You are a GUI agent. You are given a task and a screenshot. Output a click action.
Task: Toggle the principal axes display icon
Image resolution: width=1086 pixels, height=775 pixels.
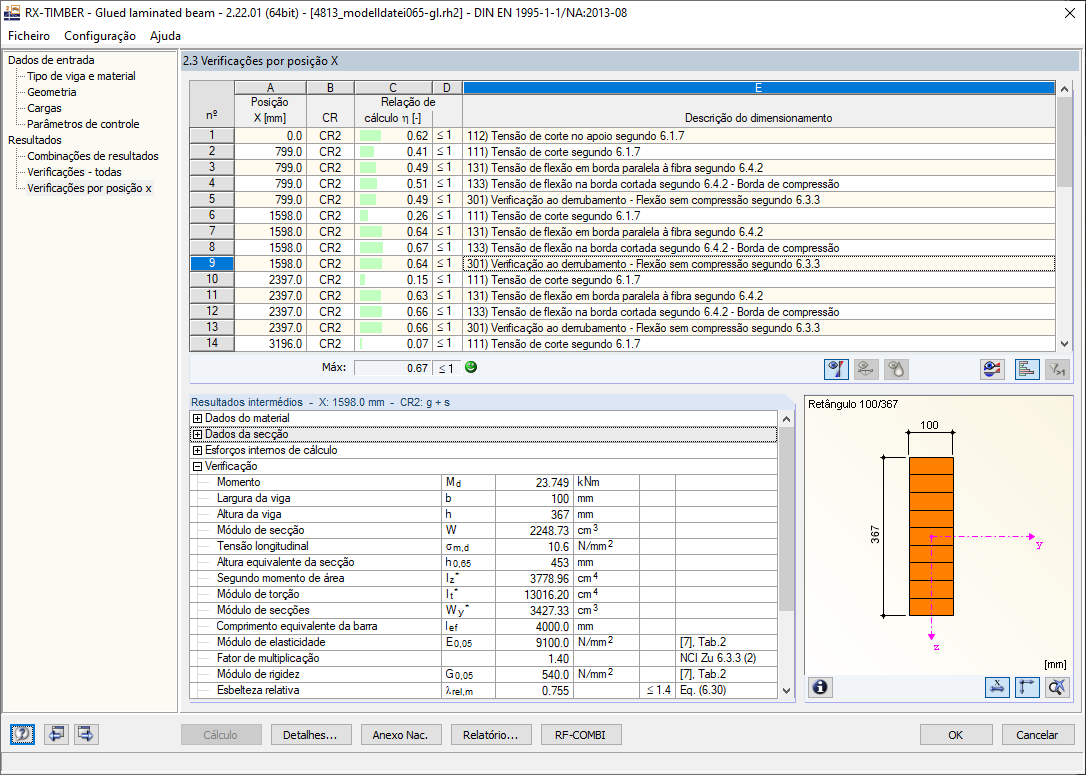click(1027, 687)
